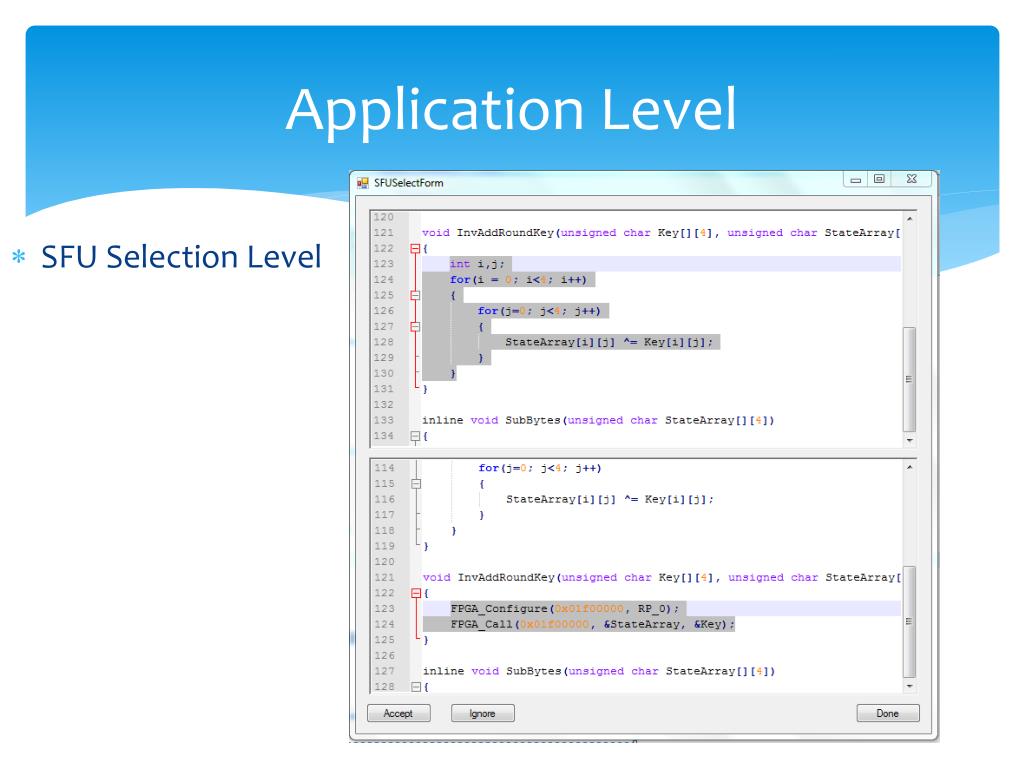Click the Done button
The width and height of the screenshot is (1024, 768).
click(x=888, y=713)
